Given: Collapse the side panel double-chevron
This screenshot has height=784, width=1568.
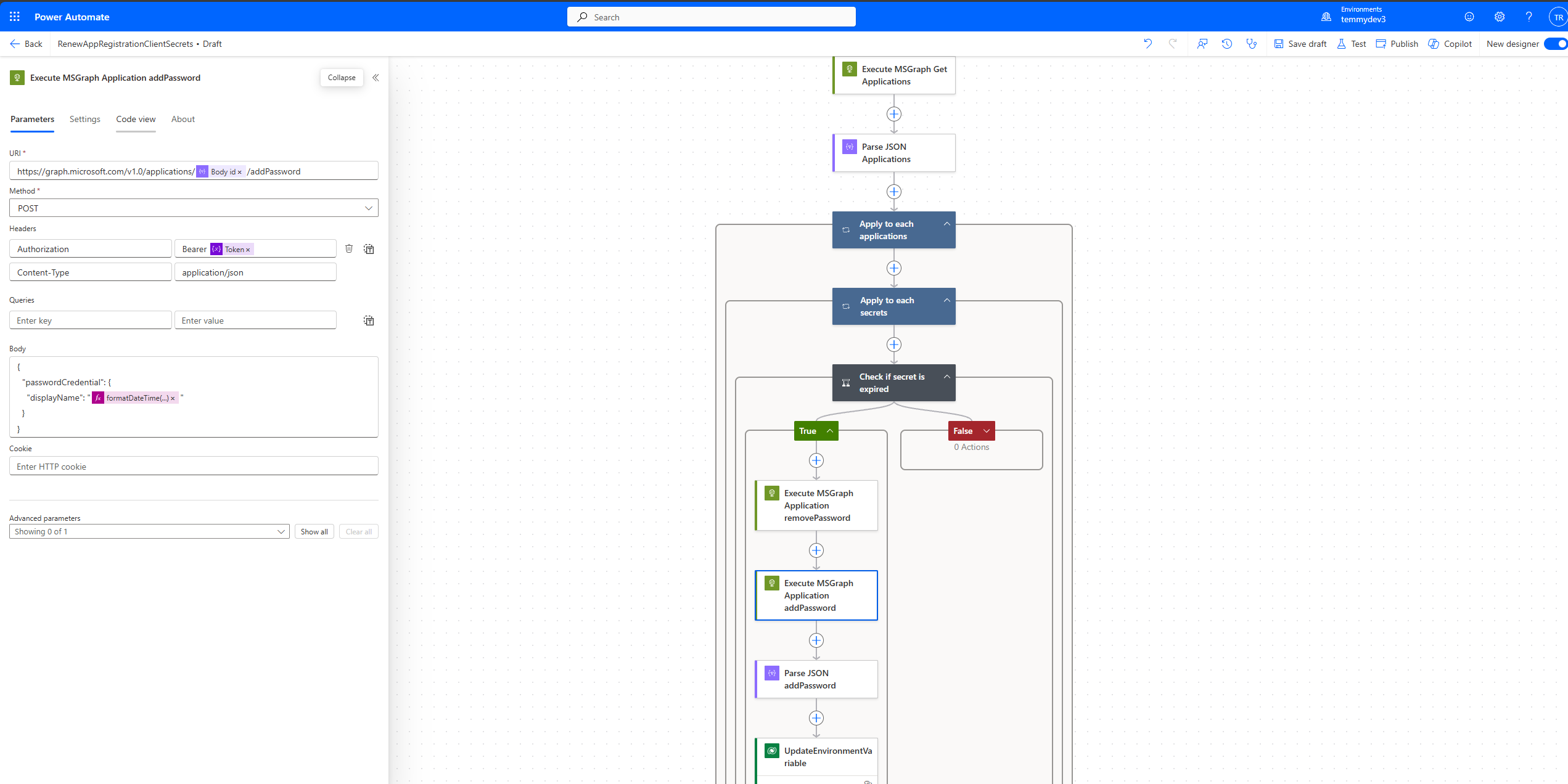Looking at the screenshot, I should (376, 78).
